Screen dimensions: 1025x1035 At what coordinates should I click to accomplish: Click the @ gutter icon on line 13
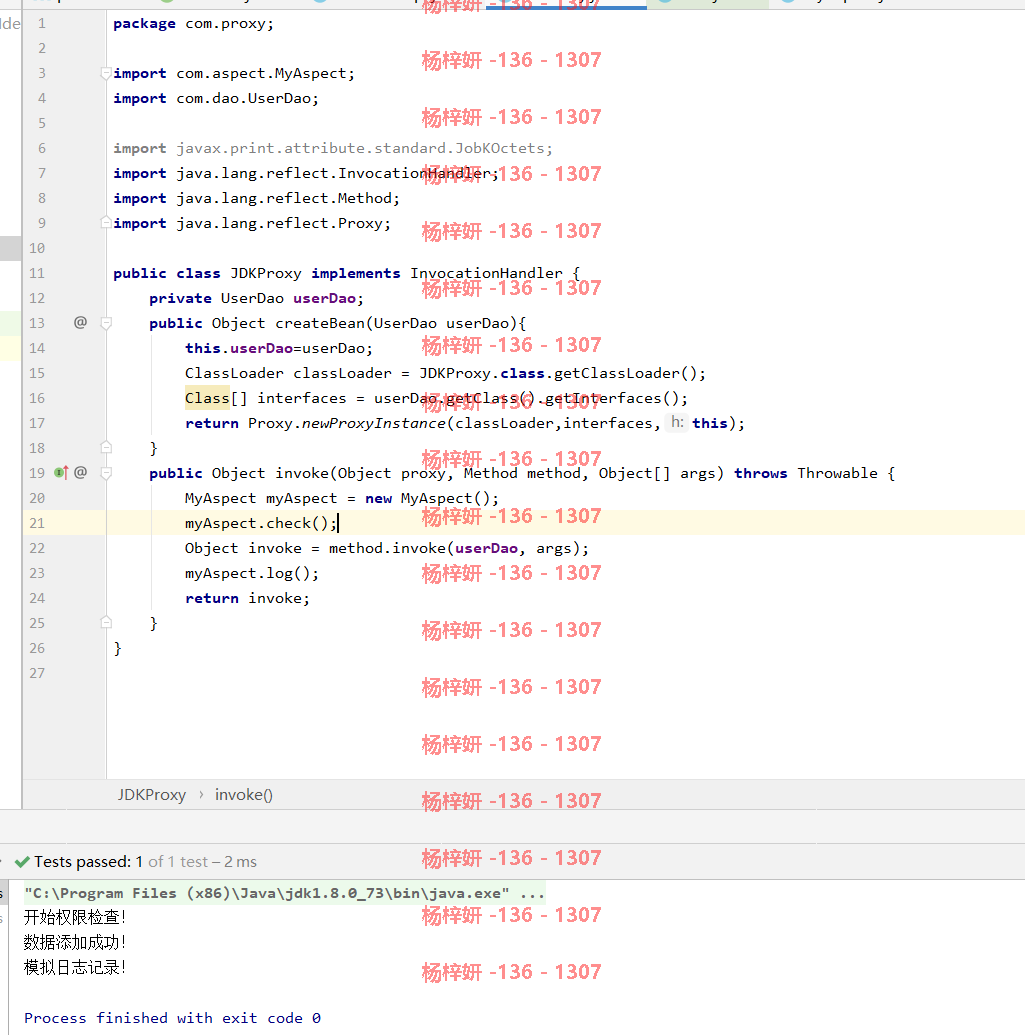[x=81, y=322]
